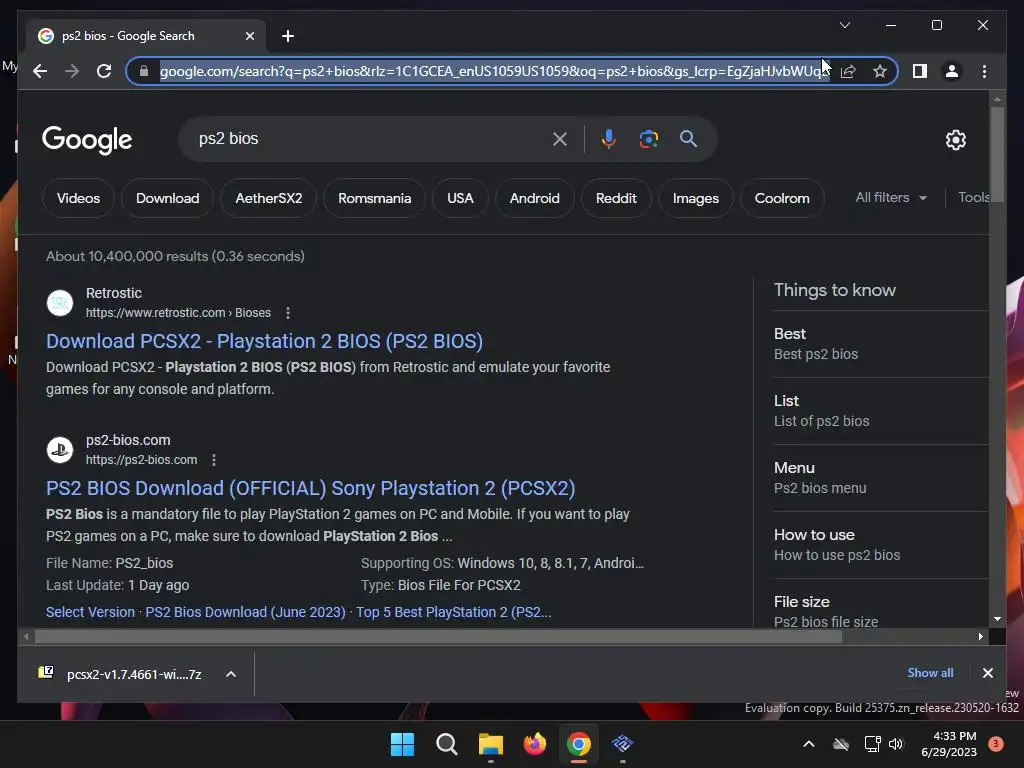The height and width of the screenshot is (768, 1024).
Task: Apply the USA filter chip
Action: click(x=460, y=198)
